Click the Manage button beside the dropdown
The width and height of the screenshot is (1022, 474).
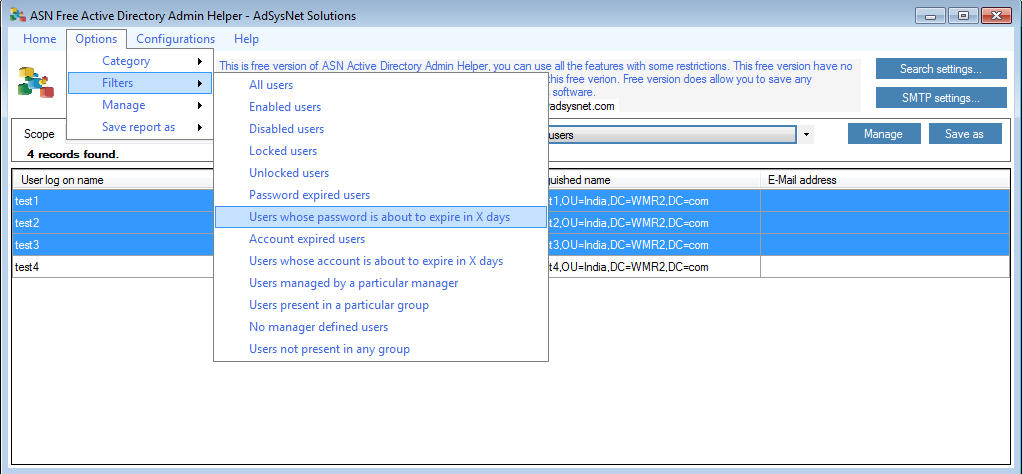[x=883, y=134]
